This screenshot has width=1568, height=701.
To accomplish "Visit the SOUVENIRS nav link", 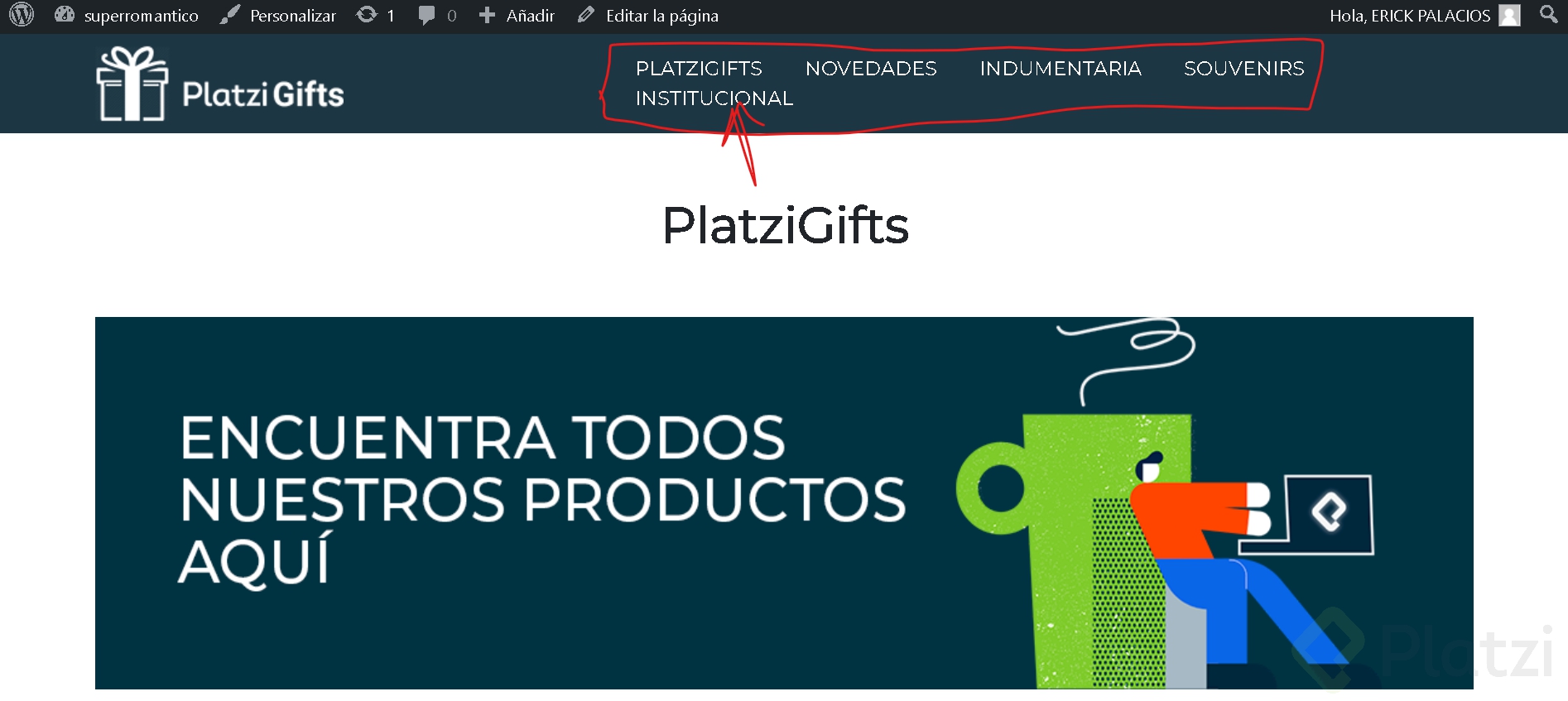I will (1243, 69).
